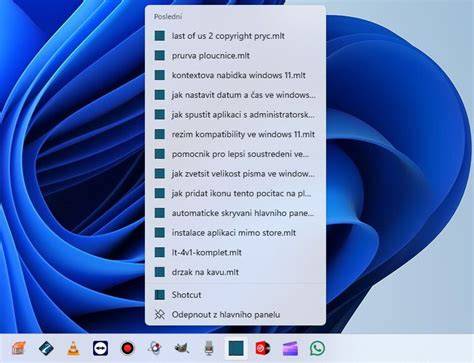This screenshot has width=474, height=363.
Task: Open rezim kompatibility ve windows 11.mlt
Action: coord(235,134)
